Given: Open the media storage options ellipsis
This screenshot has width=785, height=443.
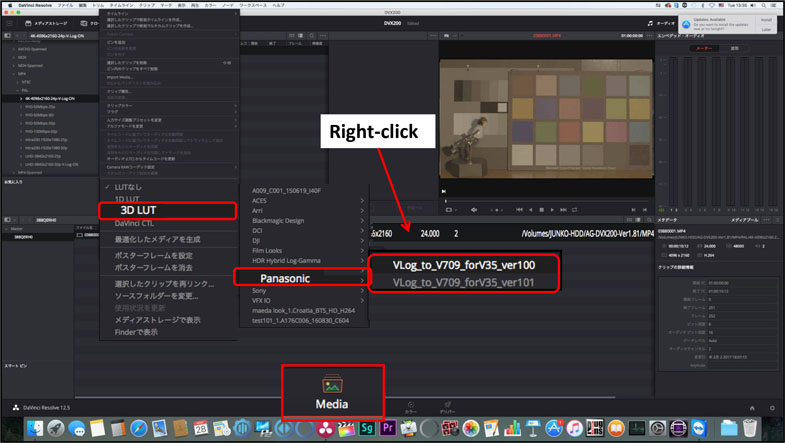Looking at the screenshot, I should tap(323, 36).
